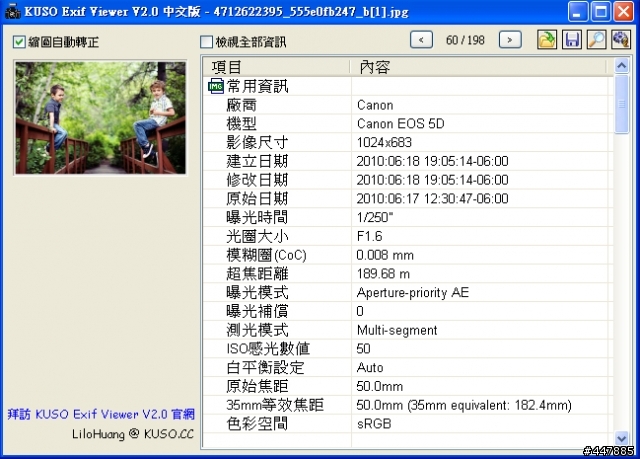Image resolution: width=640 pixels, height=459 pixels.
Task: Click the 0.008 mm value
Action: click(385, 255)
